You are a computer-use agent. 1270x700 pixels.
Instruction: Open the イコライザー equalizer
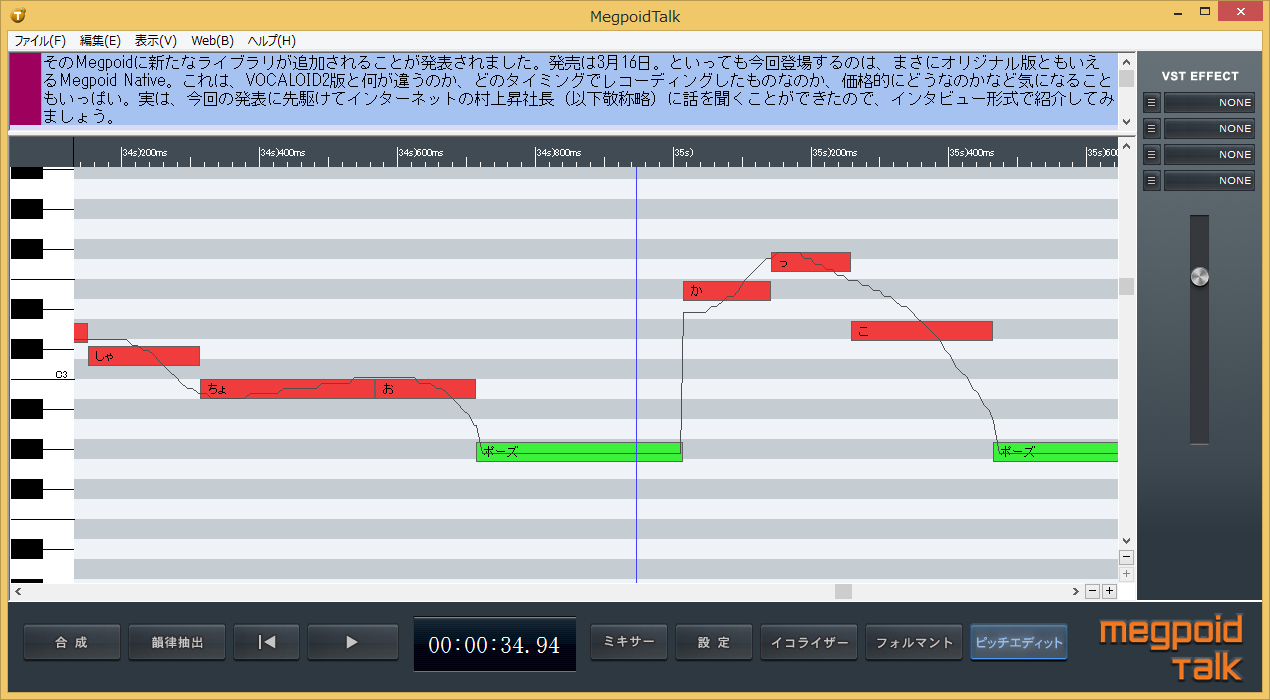click(x=808, y=642)
